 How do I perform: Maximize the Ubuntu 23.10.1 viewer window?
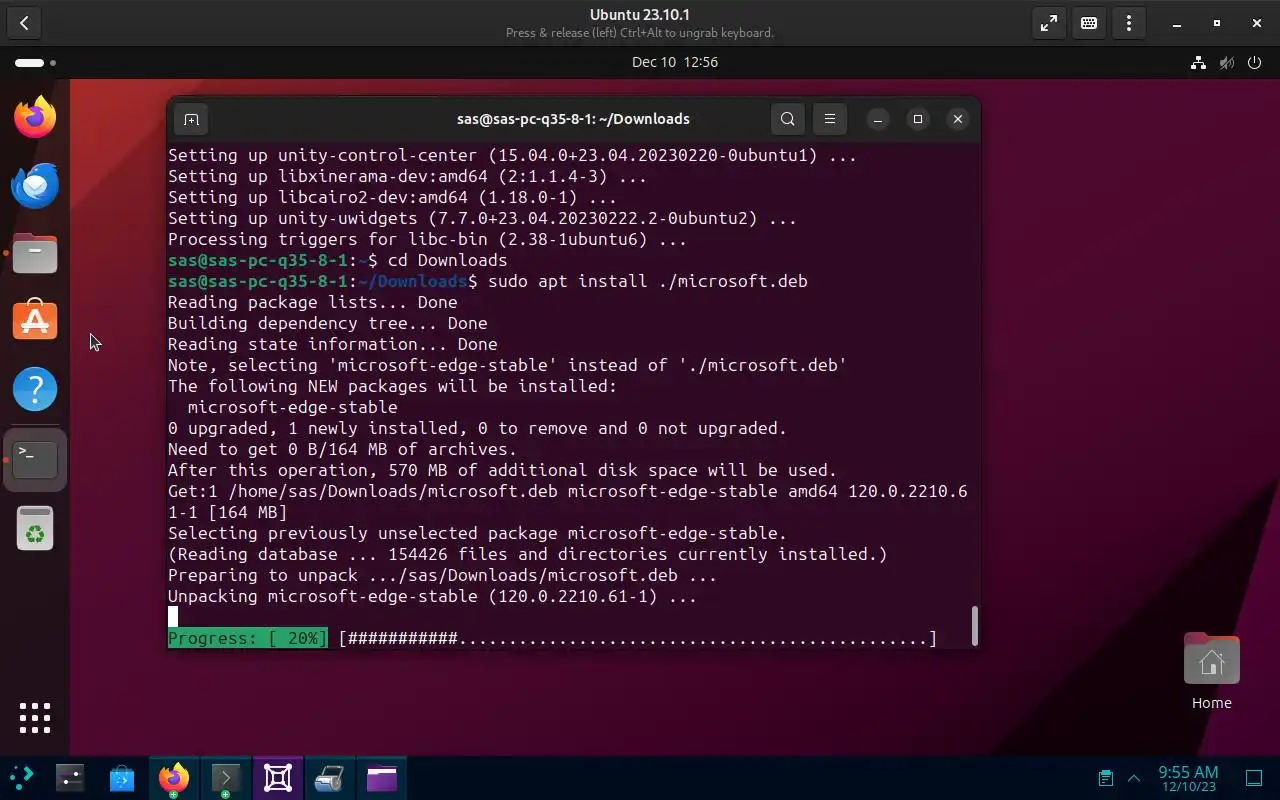click(1217, 23)
